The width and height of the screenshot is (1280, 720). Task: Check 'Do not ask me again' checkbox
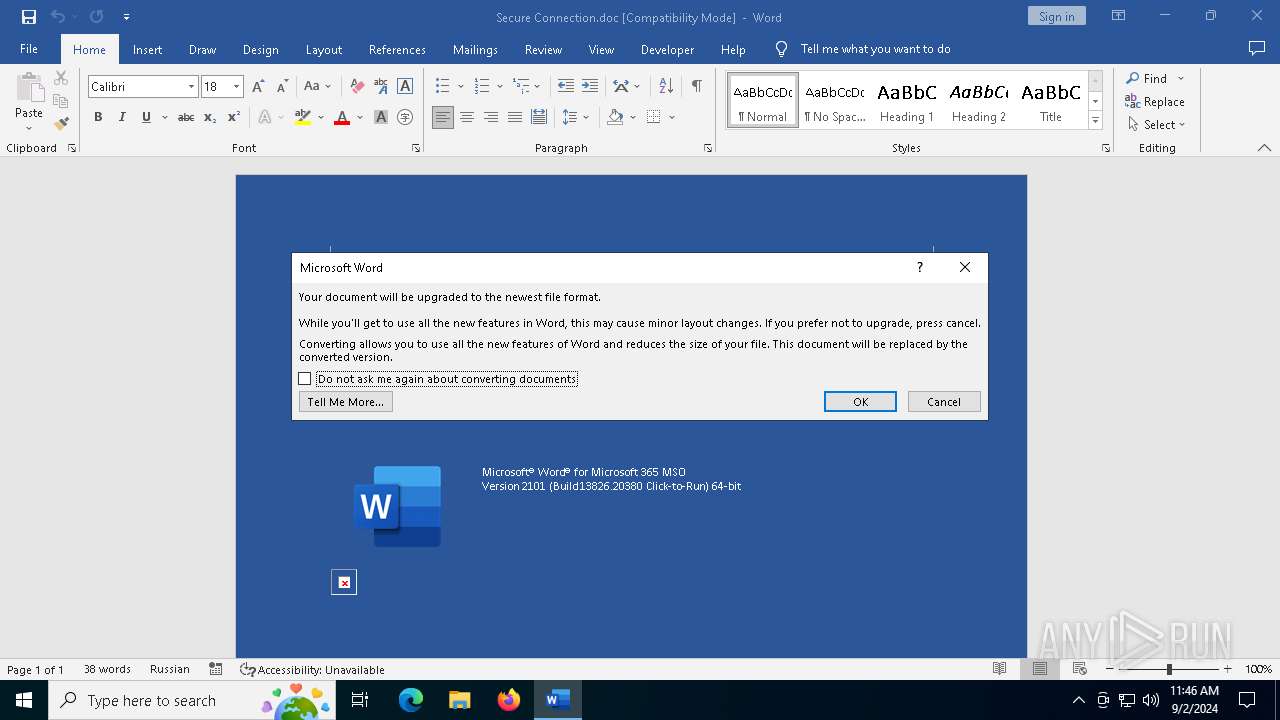click(x=305, y=379)
